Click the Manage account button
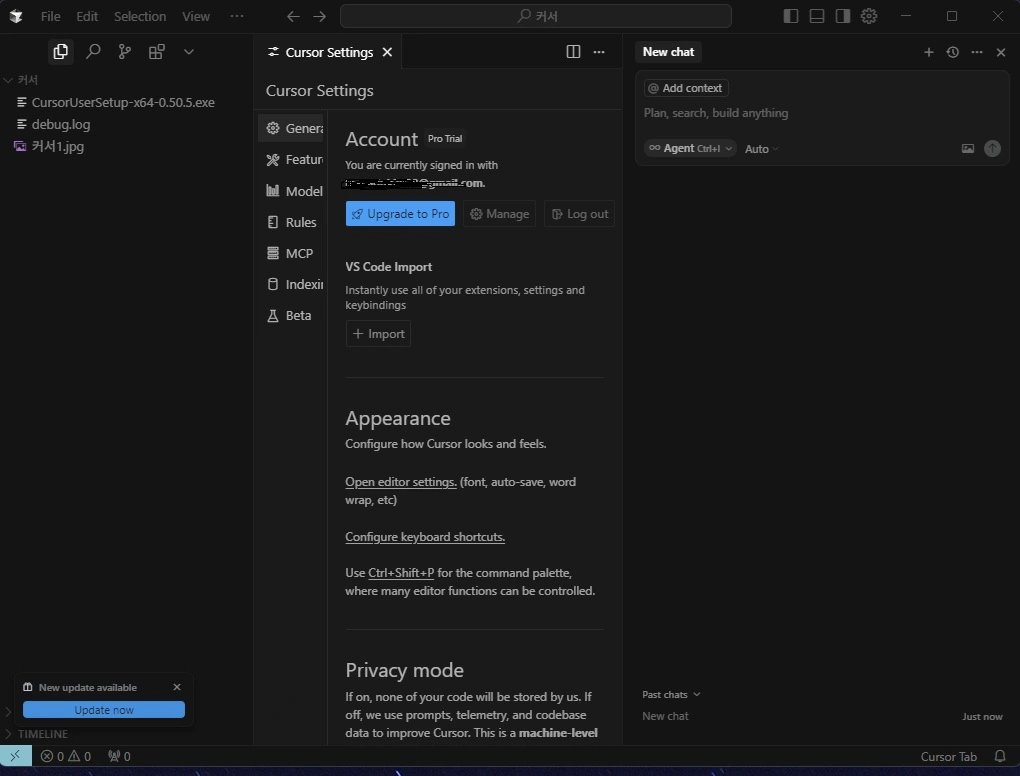Image resolution: width=1020 pixels, height=776 pixels. point(499,214)
